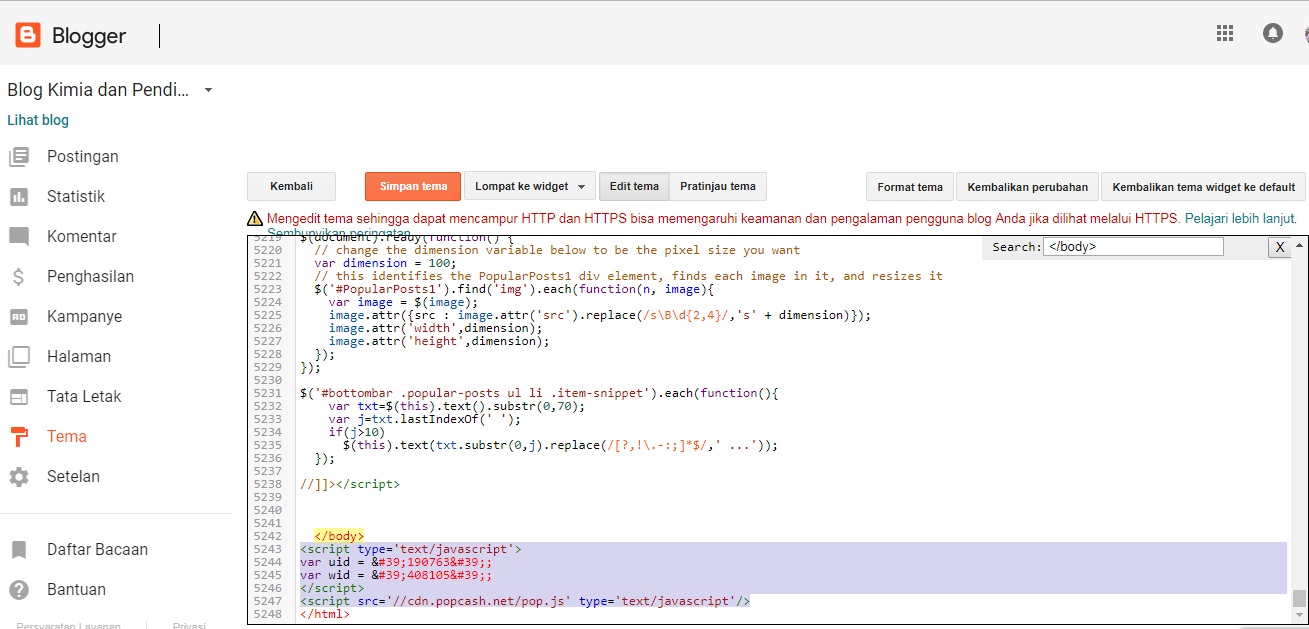1309x629 pixels.
Task: Close the code search box
Action: [1279, 247]
